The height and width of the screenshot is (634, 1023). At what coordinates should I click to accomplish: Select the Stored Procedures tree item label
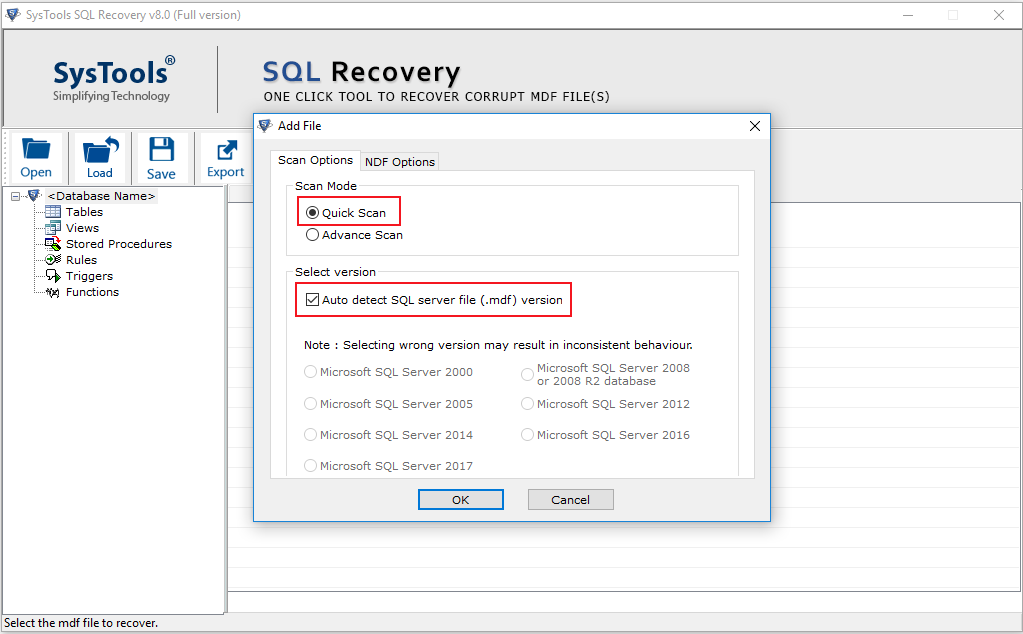[x=119, y=244]
